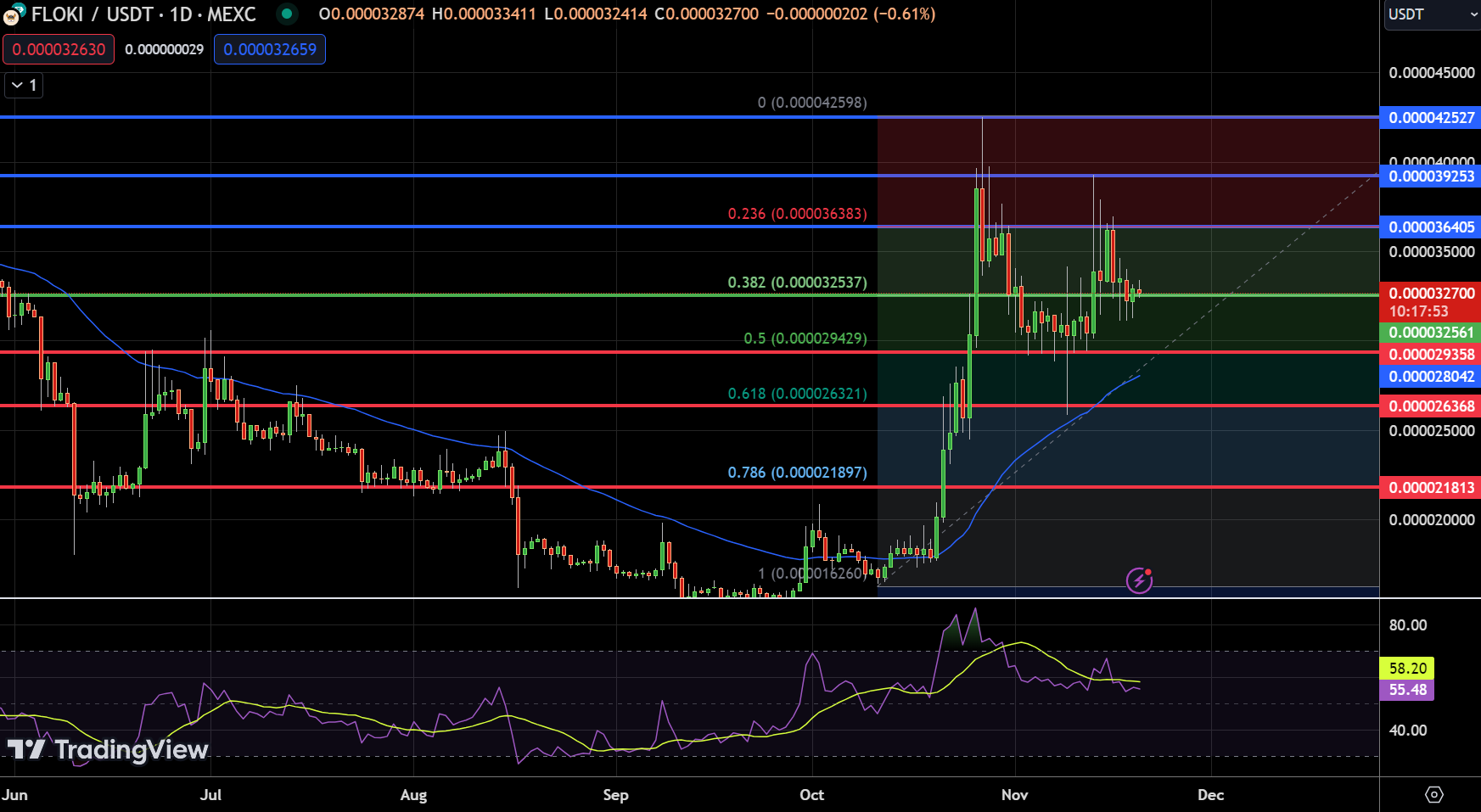Viewport: 1481px width, 812px height.
Task: Click the close value C0.000032700
Action: click(706, 14)
